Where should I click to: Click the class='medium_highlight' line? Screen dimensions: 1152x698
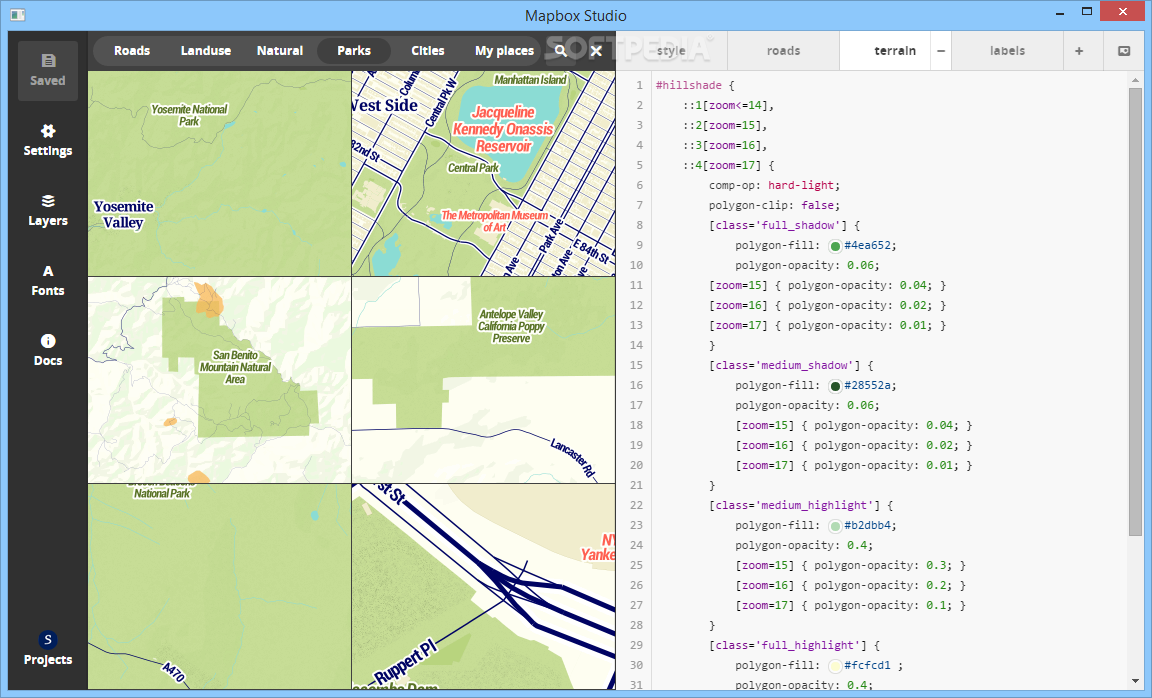[x=801, y=505]
